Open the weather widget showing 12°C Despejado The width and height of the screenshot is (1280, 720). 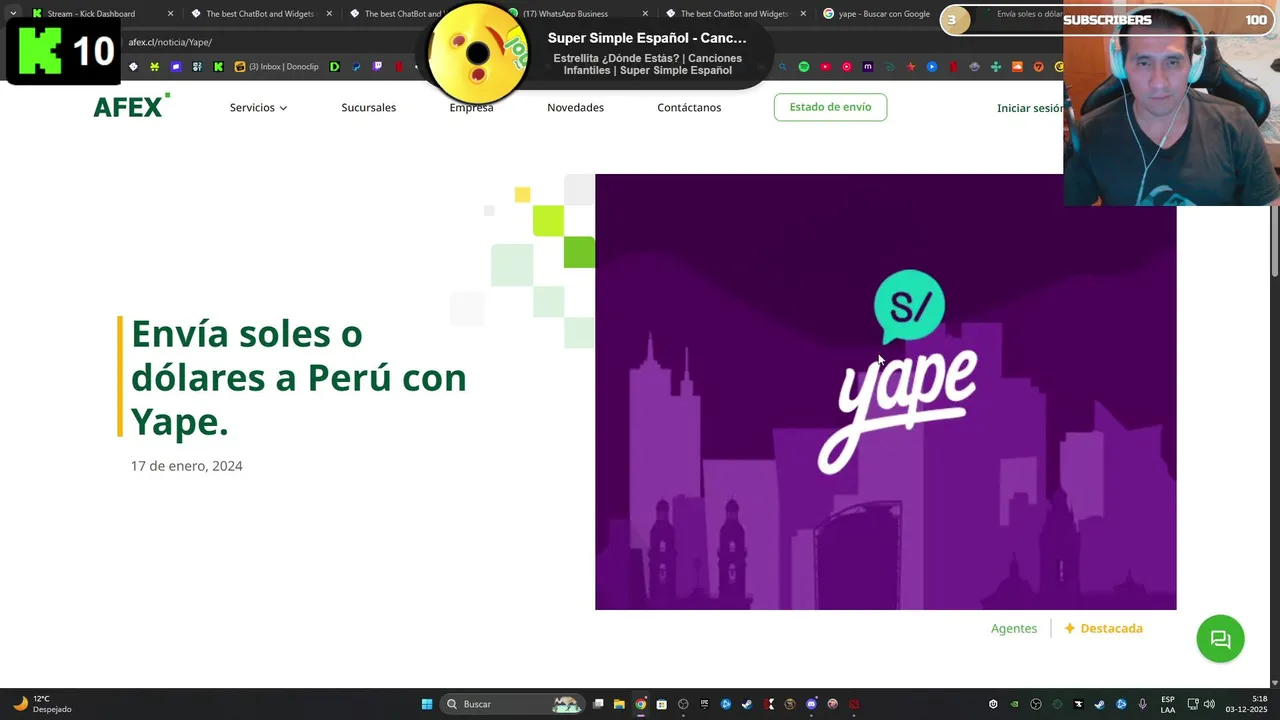pos(42,704)
